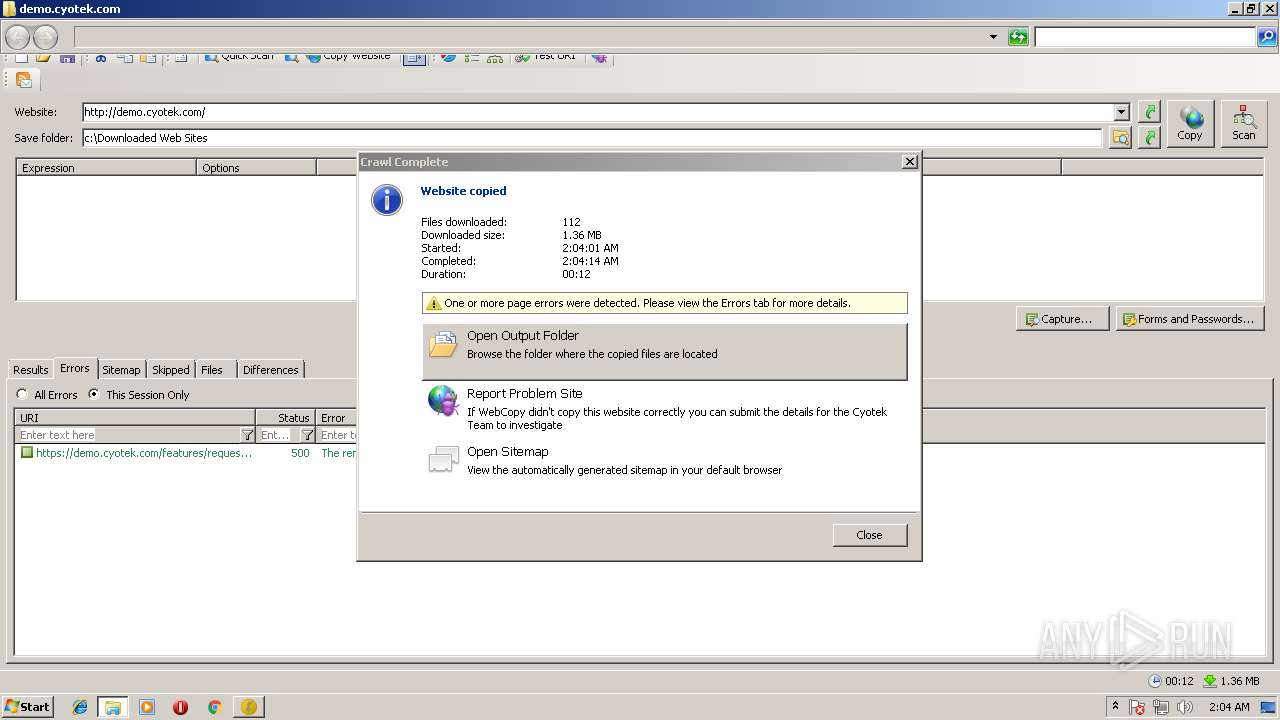Open website URL green arrow button
Viewport: 1280px width, 720px height.
[1150, 112]
